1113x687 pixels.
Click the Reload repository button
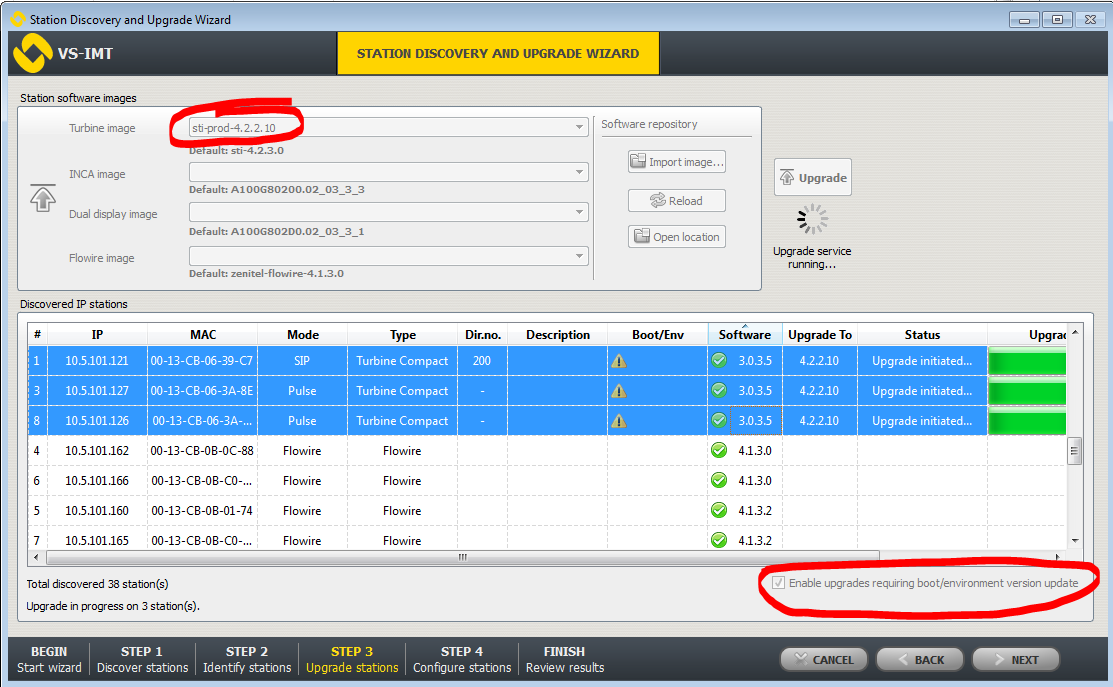(676, 201)
